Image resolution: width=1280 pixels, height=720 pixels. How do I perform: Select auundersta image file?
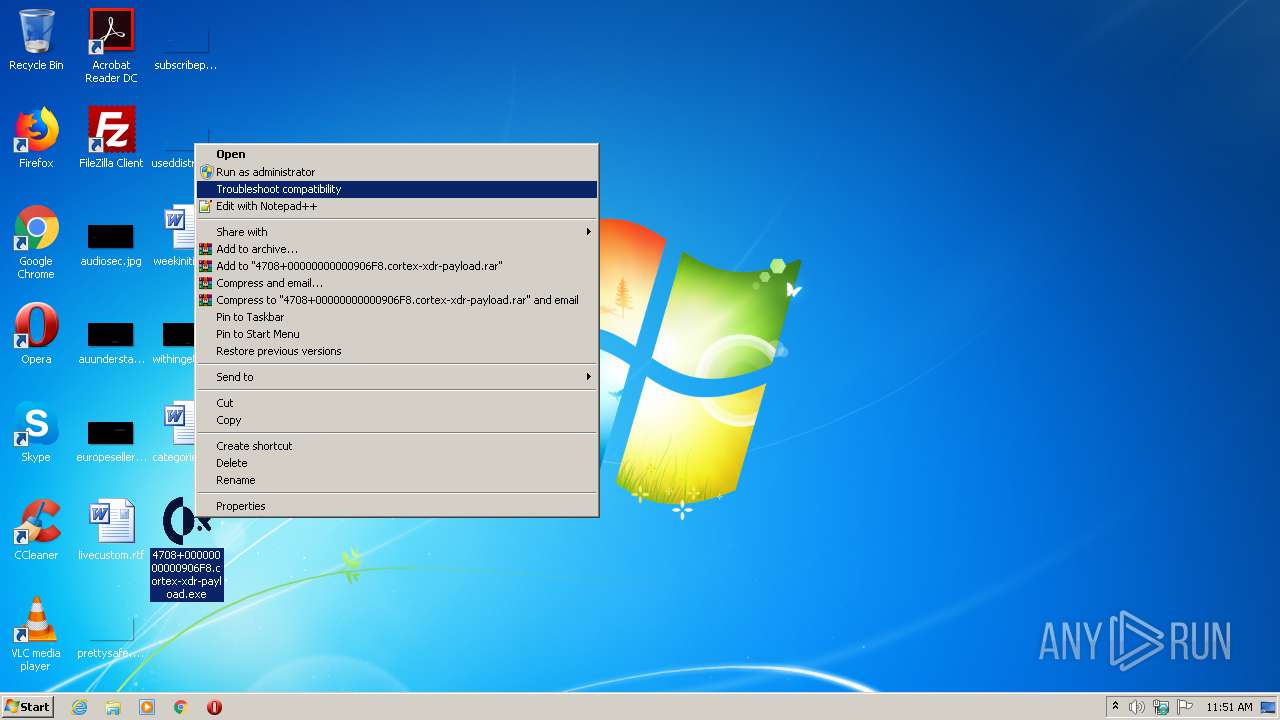tap(111, 342)
